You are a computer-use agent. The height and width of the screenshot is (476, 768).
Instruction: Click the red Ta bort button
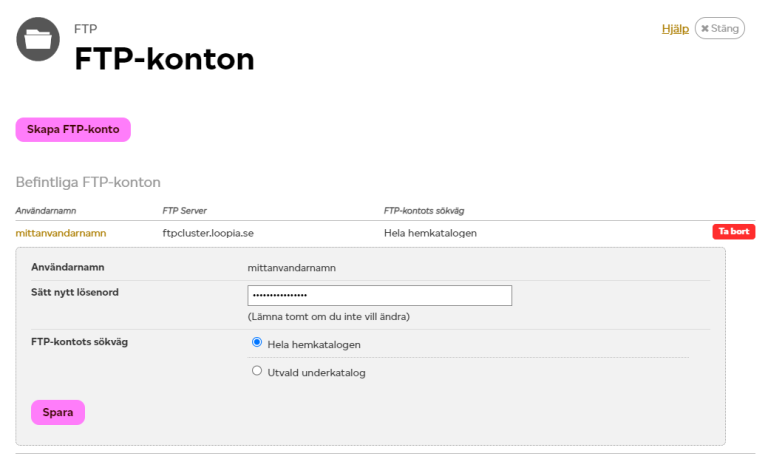[x=733, y=232]
